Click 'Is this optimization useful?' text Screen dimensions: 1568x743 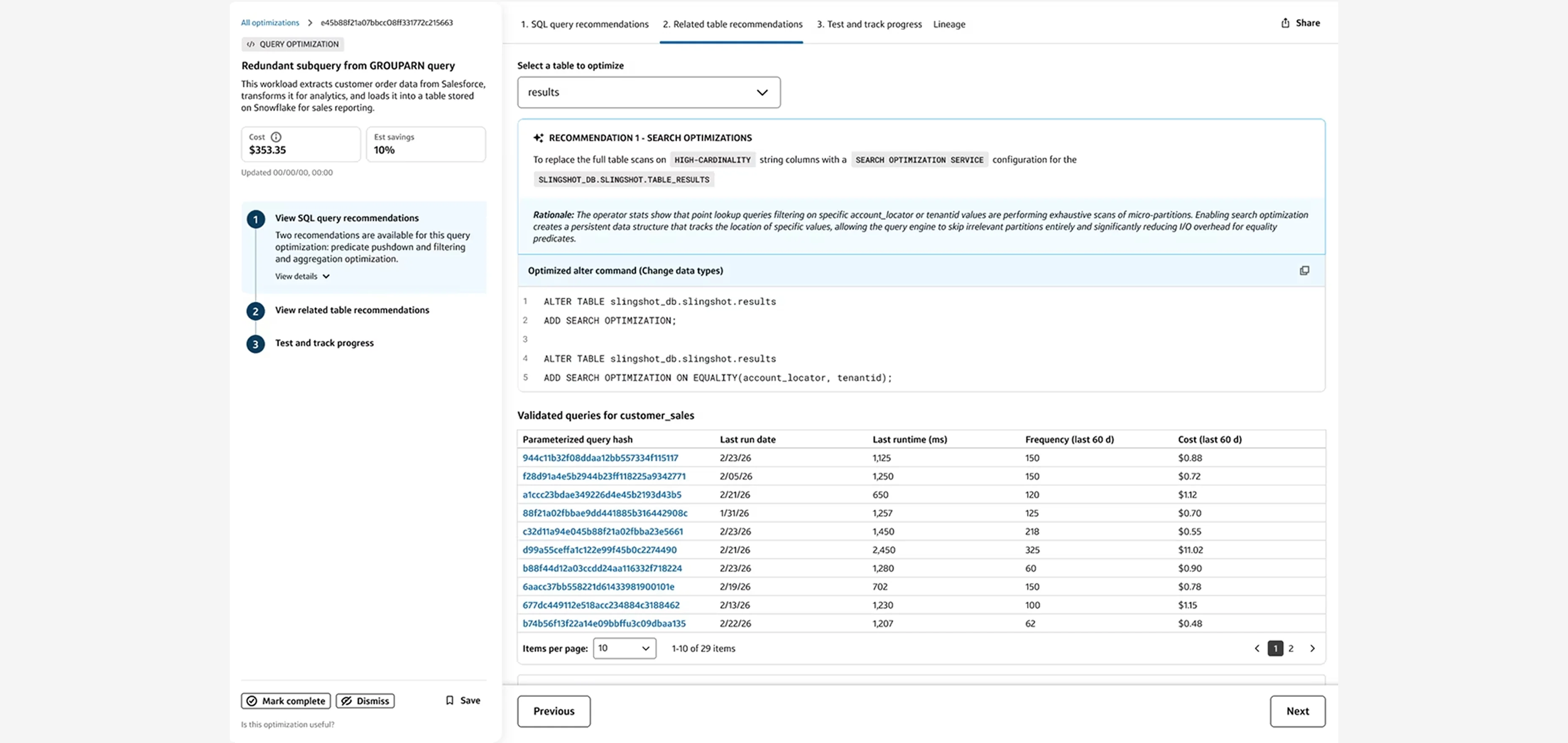pyautogui.click(x=287, y=724)
